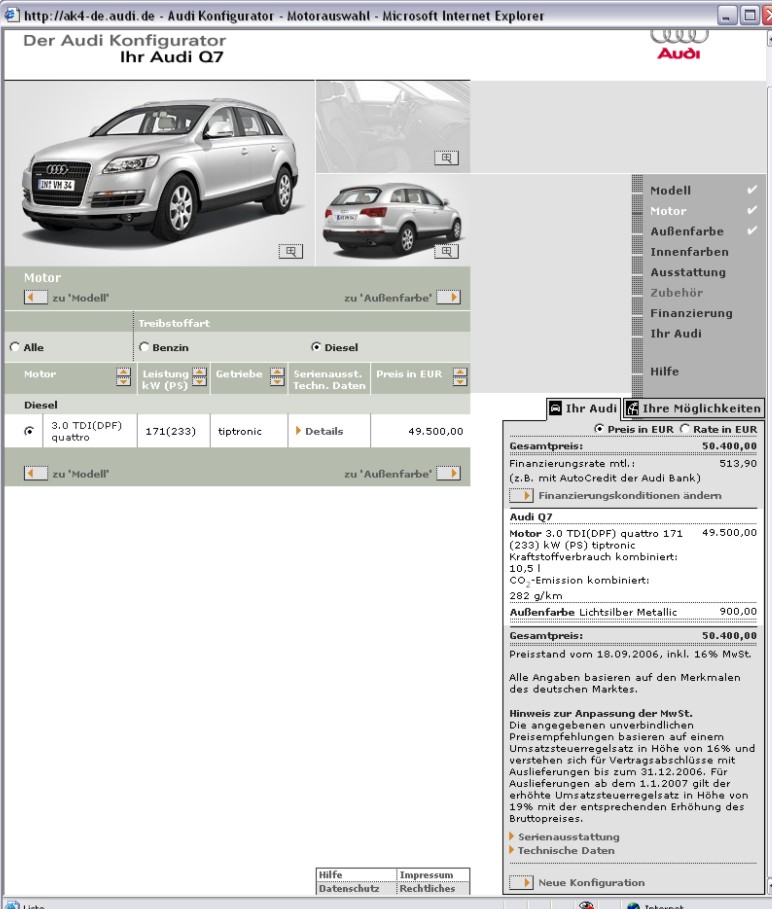Select the 'Alle' fuel type option
The image size is (772, 909).
coord(14,347)
